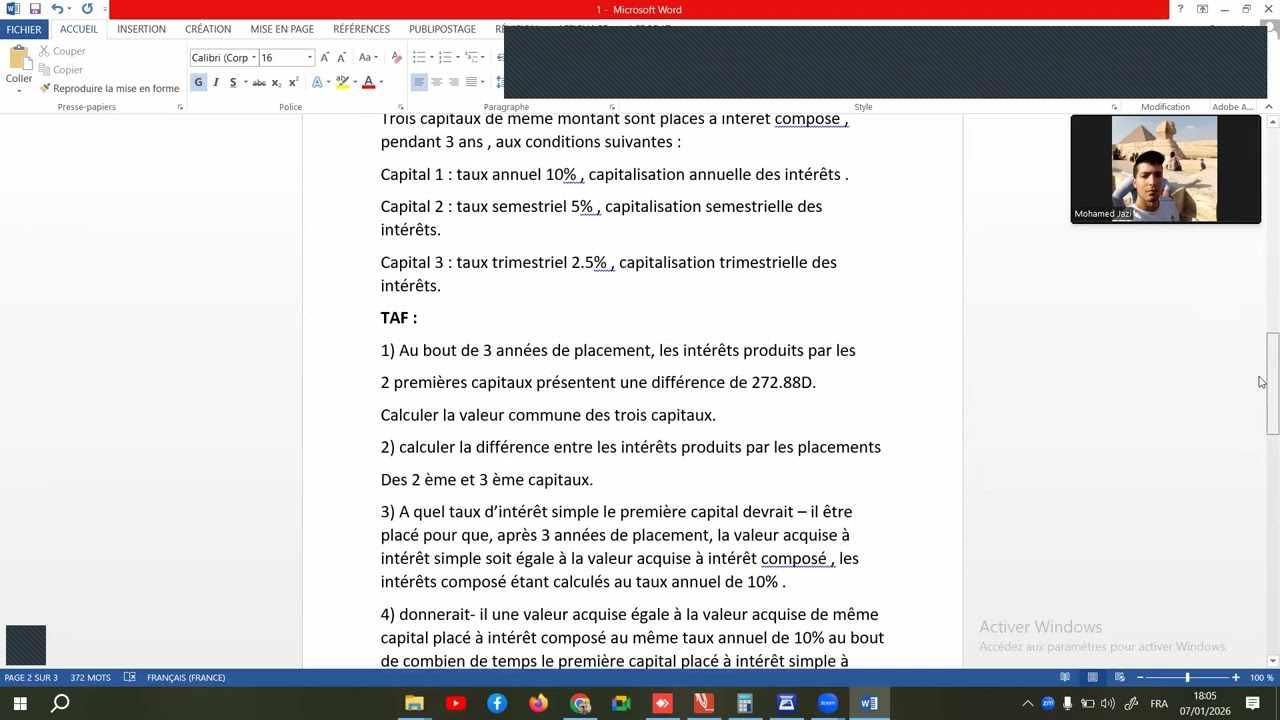Justify the paragraph text
Screen dimensions: 1280x720
click(470, 82)
